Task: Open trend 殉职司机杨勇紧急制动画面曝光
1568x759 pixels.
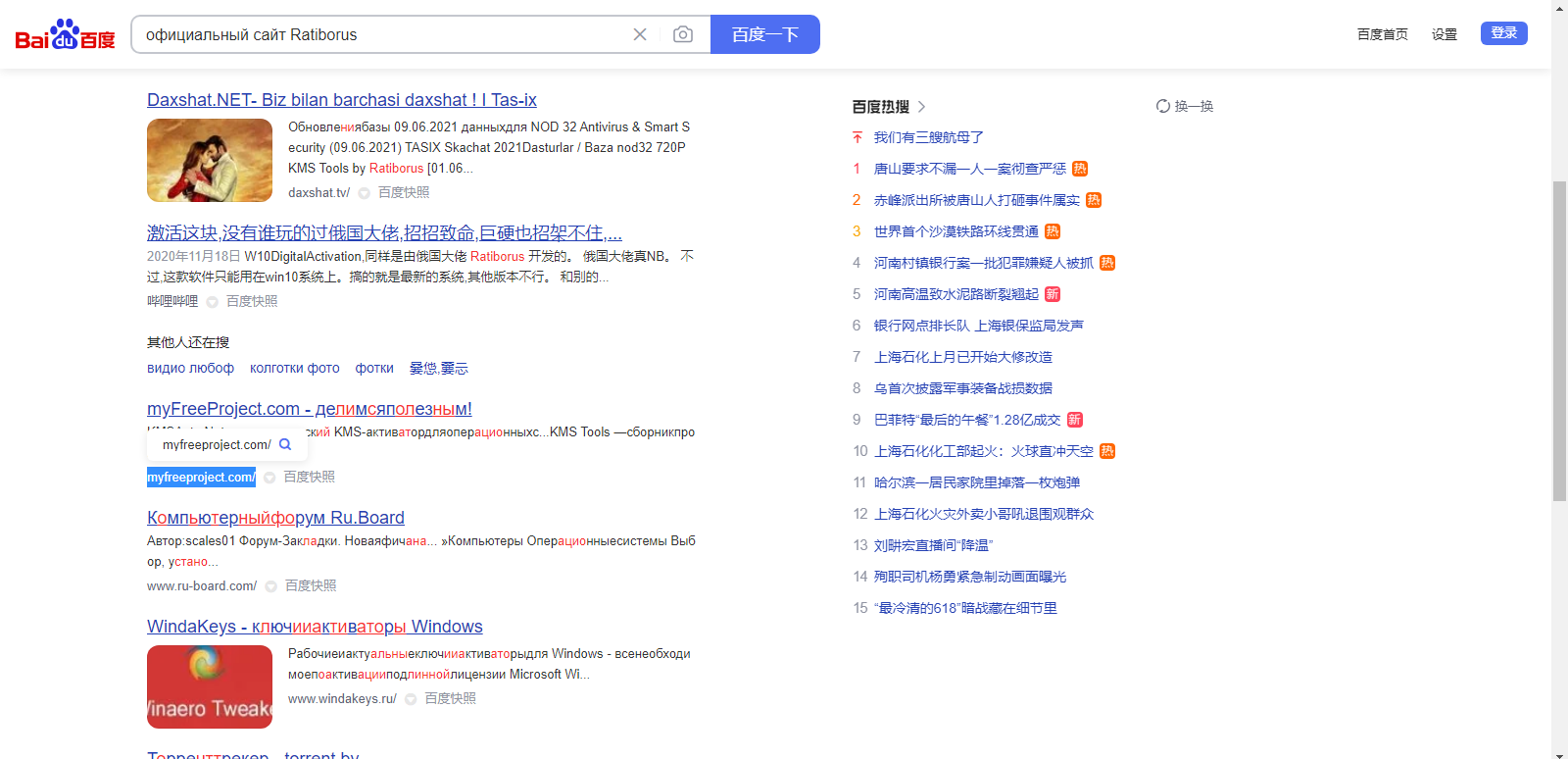Action: coord(970,577)
